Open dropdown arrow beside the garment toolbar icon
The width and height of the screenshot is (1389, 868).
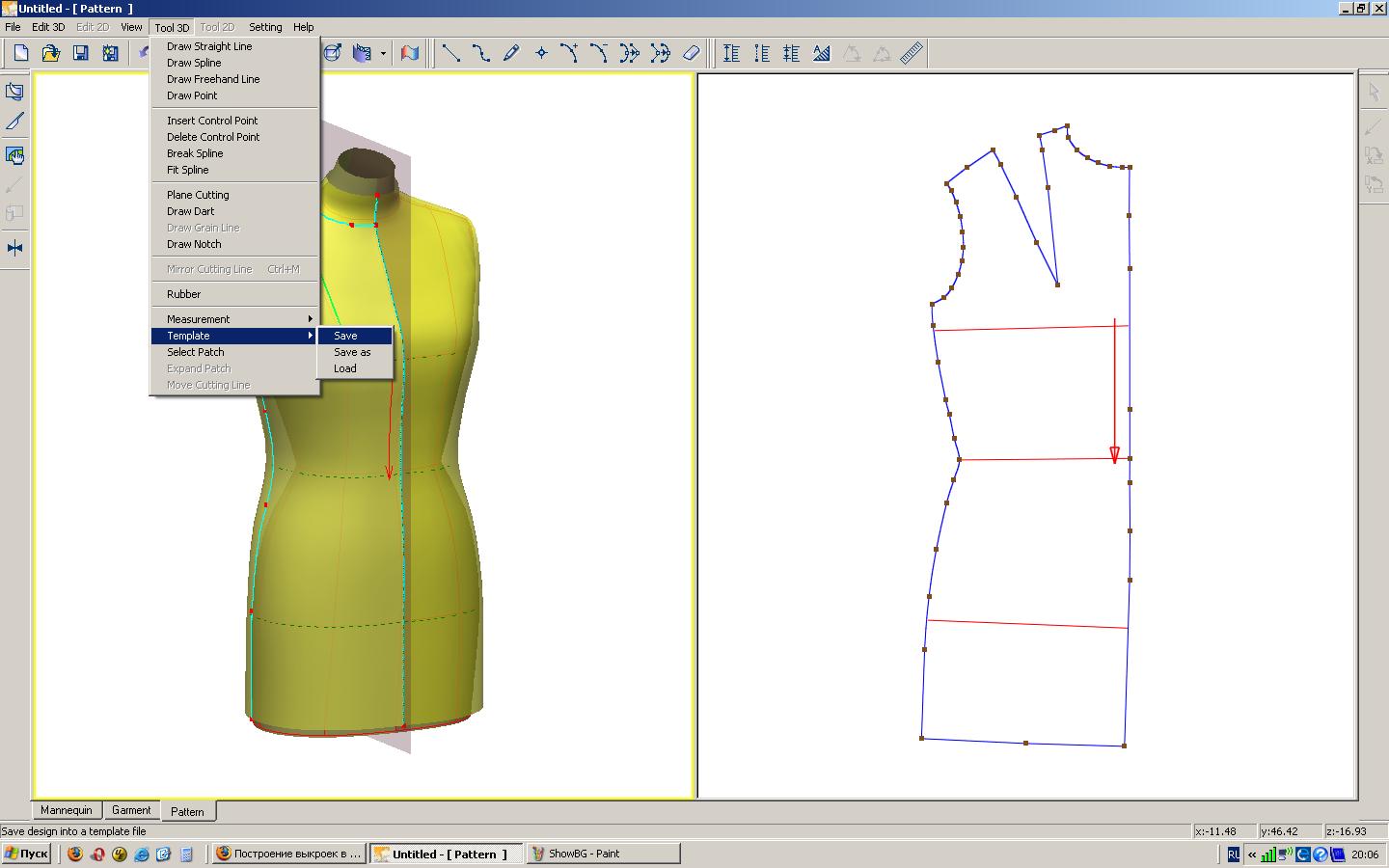[x=383, y=54]
